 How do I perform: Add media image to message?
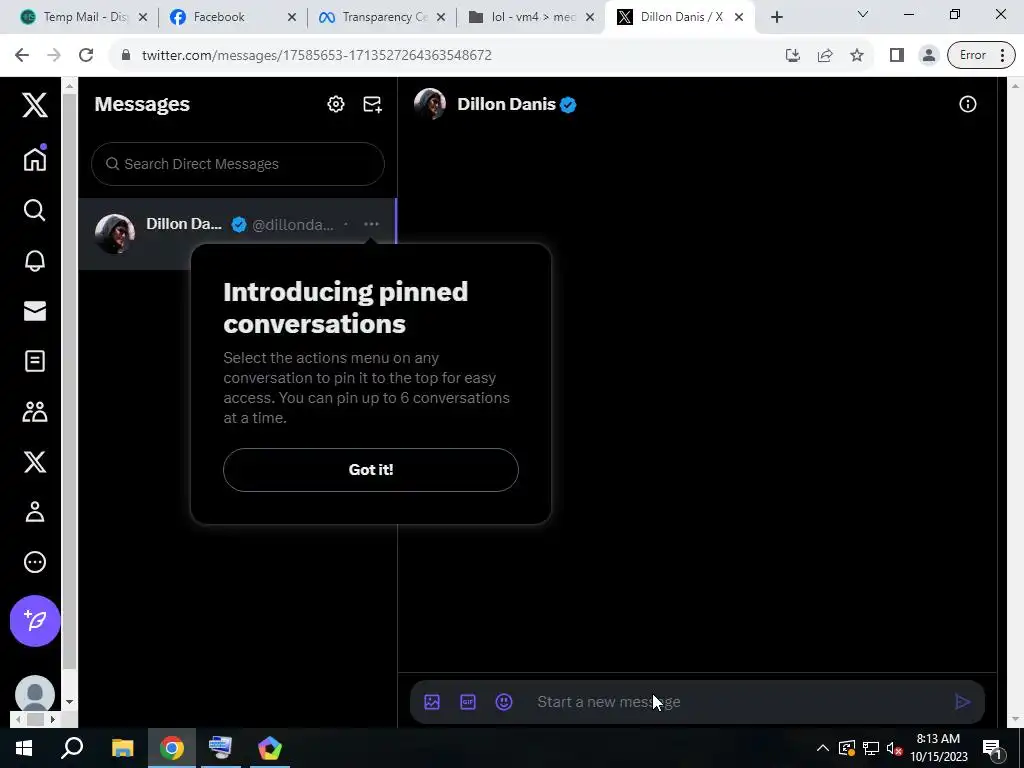432,702
